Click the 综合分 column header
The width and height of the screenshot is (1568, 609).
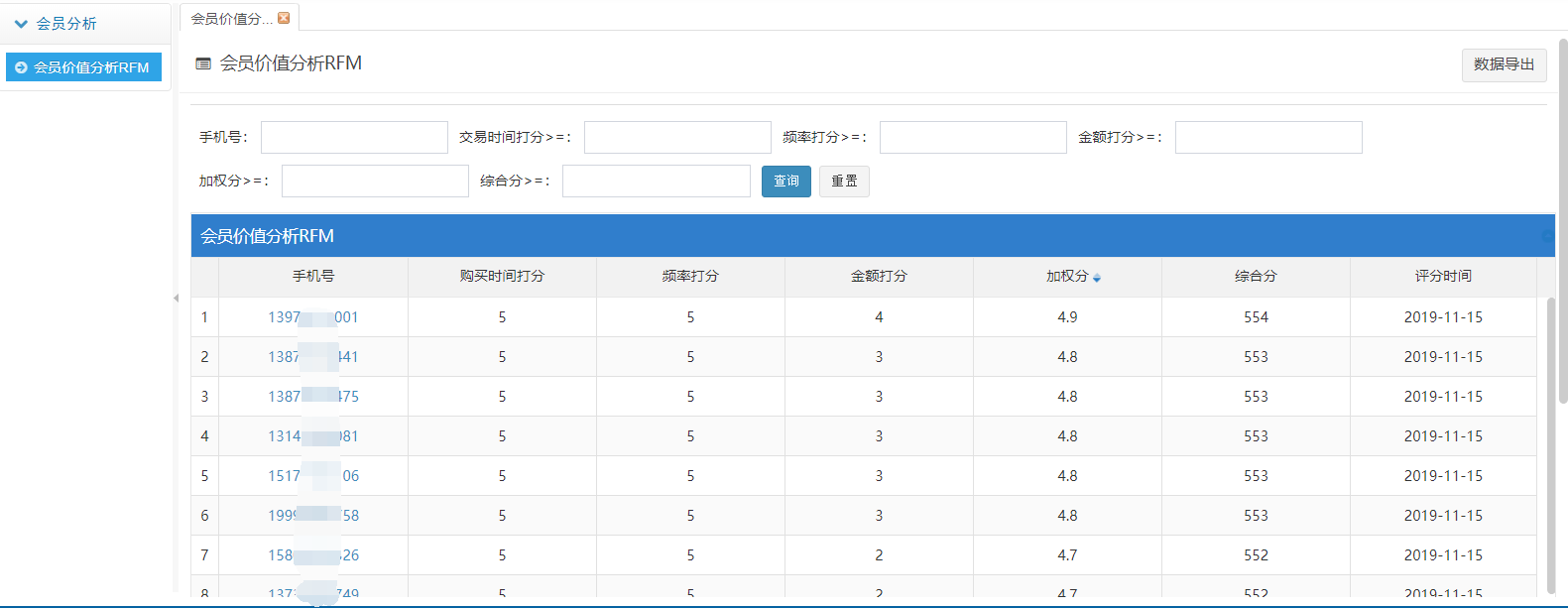coord(1256,277)
